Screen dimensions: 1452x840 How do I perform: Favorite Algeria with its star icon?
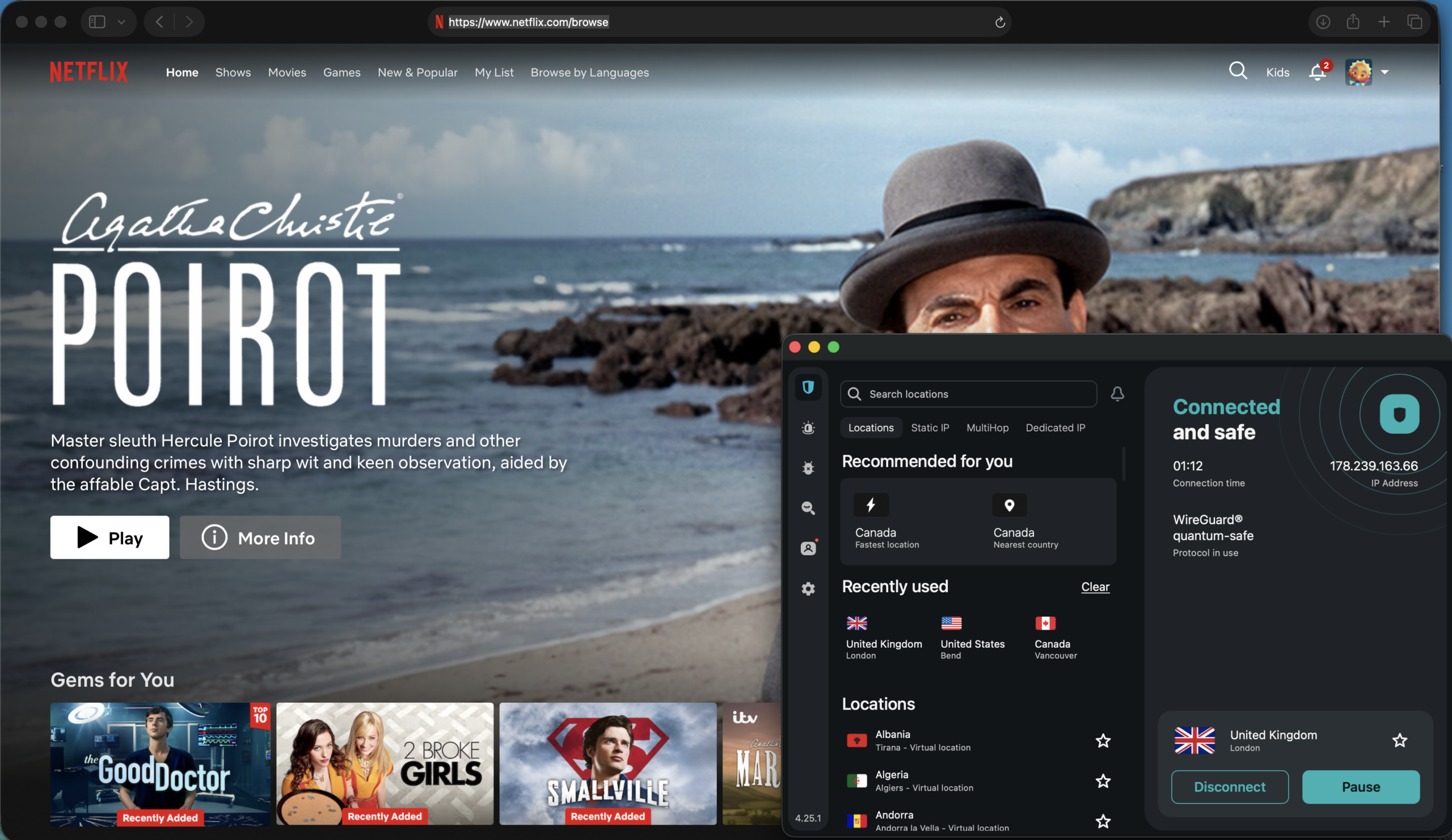[x=1103, y=780]
